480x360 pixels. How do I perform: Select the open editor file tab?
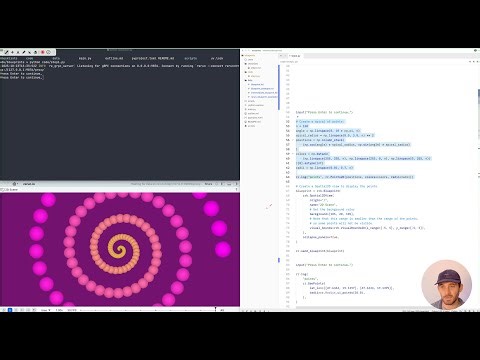(295, 56)
